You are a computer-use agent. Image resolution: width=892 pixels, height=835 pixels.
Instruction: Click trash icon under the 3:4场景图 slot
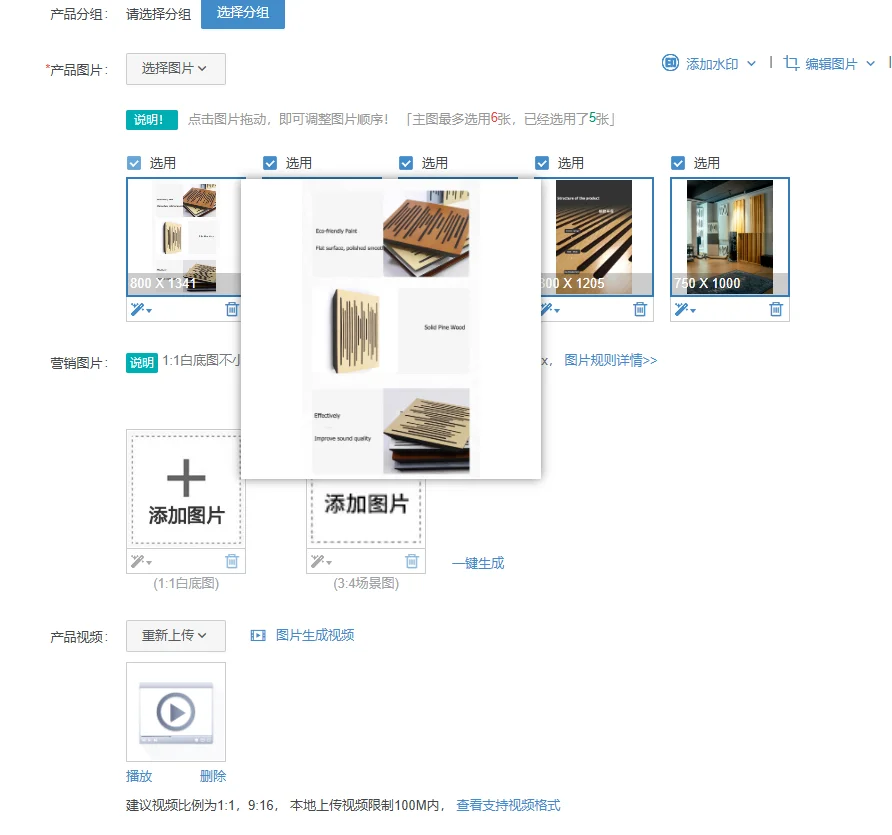[x=412, y=561]
